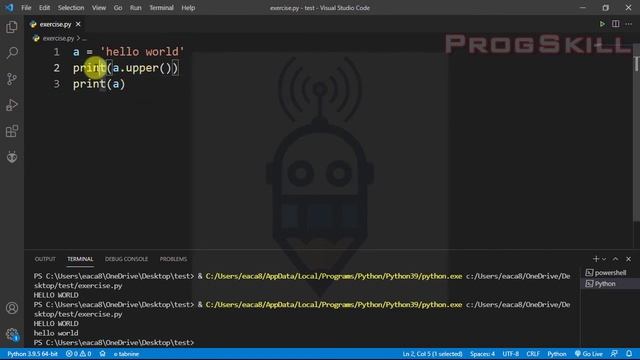Switch to the PROBLEMS panel tab
This screenshot has height=360, width=640.
(173, 259)
